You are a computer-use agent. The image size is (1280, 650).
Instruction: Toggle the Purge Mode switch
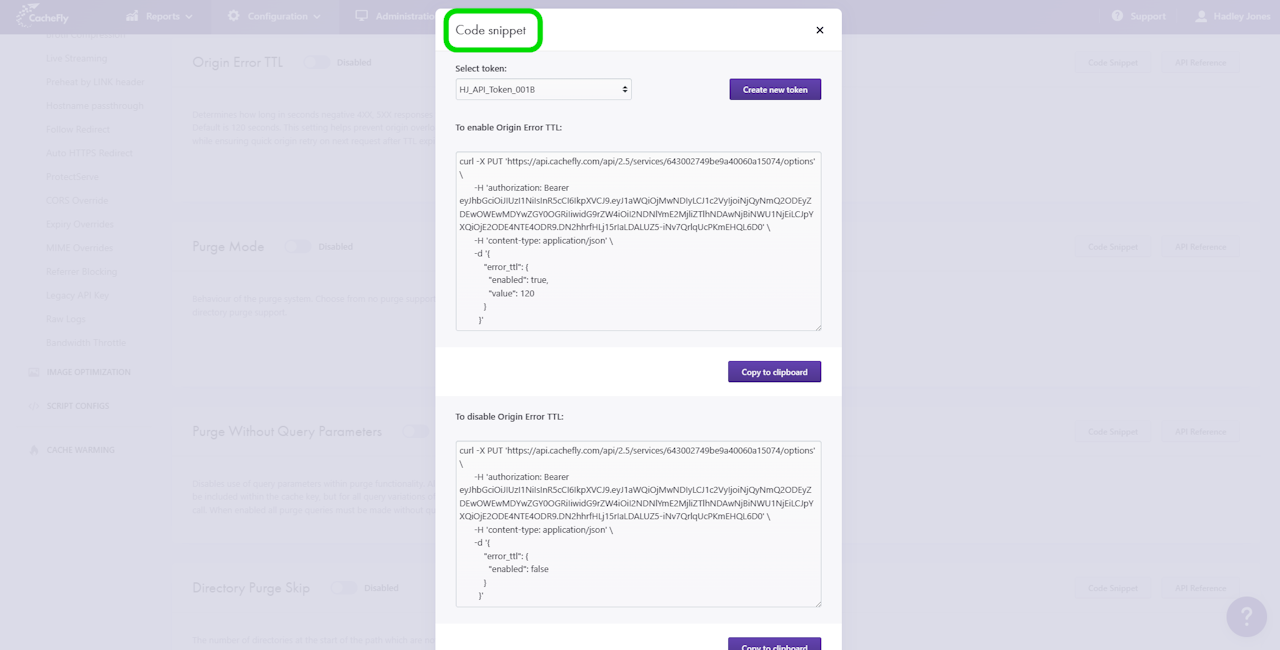[298, 247]
